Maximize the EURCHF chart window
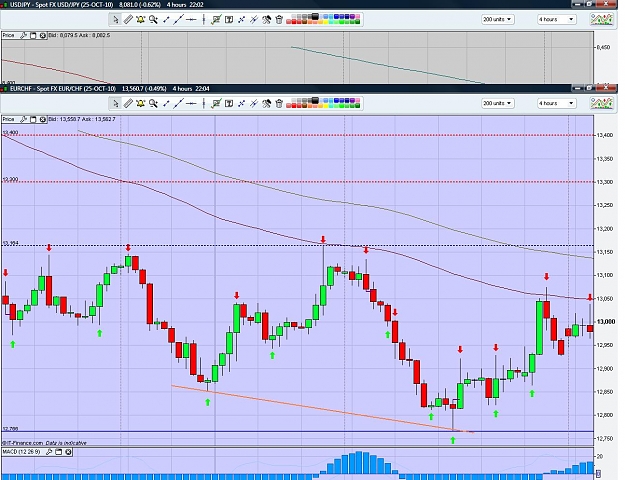 tap(590, 88)
